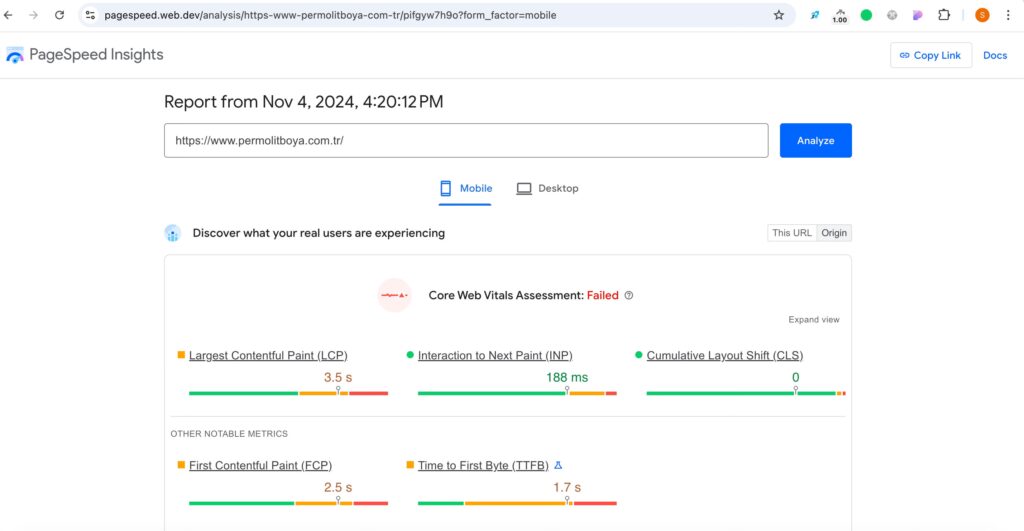Switch to the Desktop tab
Viewport: 1024px width, 531px height.
tap(547, 189)
